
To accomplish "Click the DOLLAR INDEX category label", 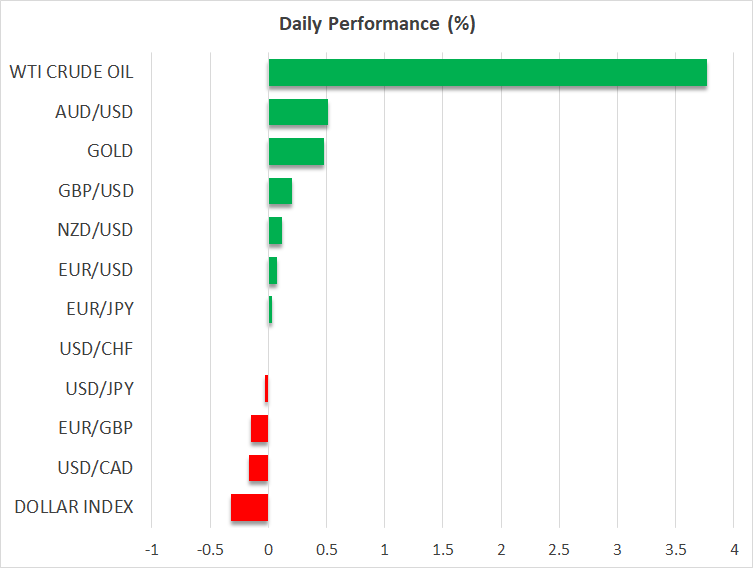I will coord(74,507).
